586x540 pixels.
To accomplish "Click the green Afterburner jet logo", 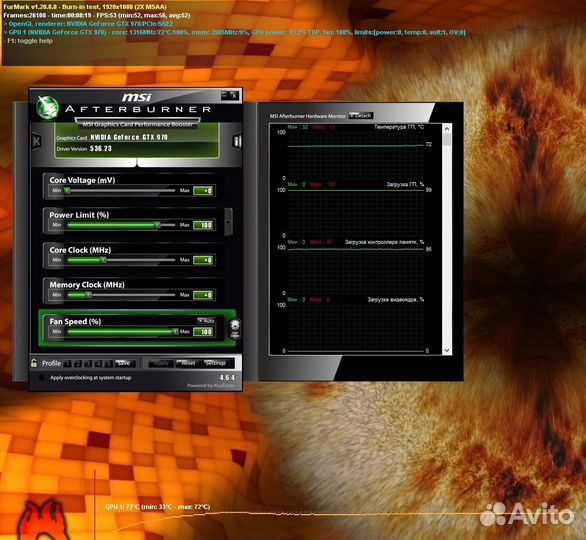I will point(47,107).
